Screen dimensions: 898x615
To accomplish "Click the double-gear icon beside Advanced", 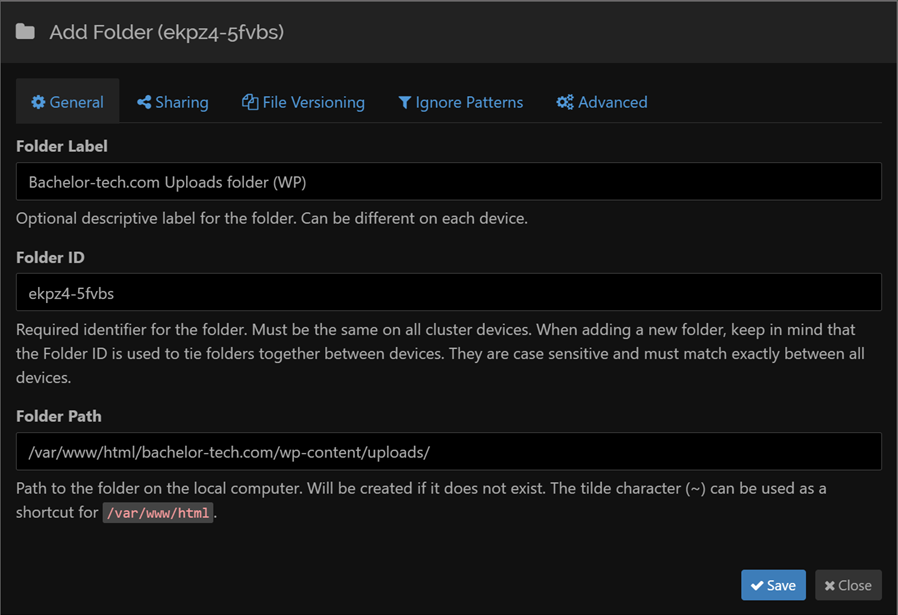I will pos(565,102).
